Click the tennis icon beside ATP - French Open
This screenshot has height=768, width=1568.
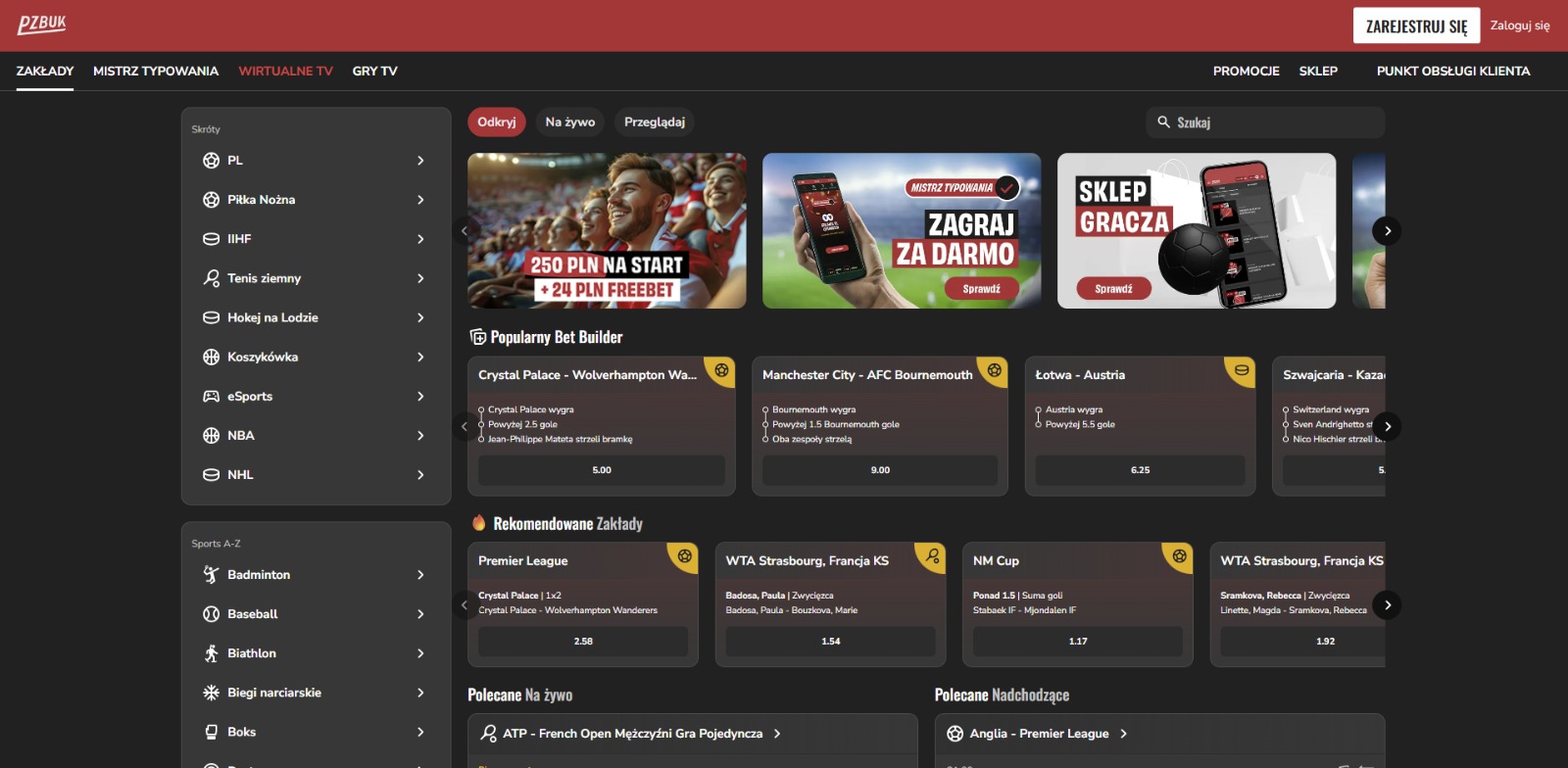pyautogui.click(x=488, y=734)
